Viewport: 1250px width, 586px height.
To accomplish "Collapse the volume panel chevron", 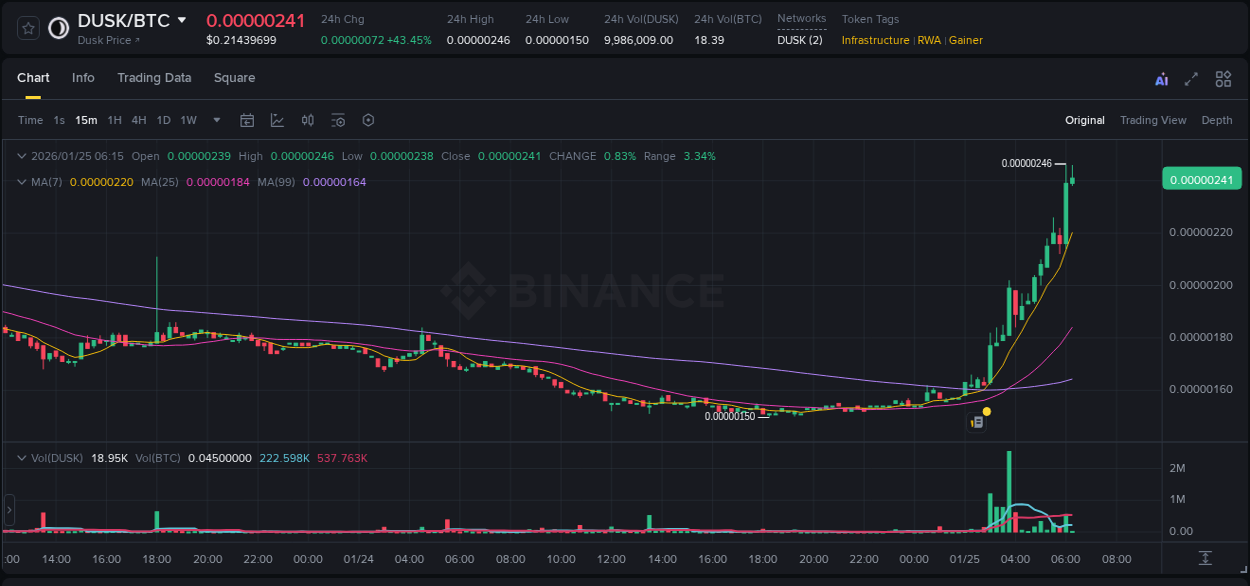I will (x=20, y=458).
